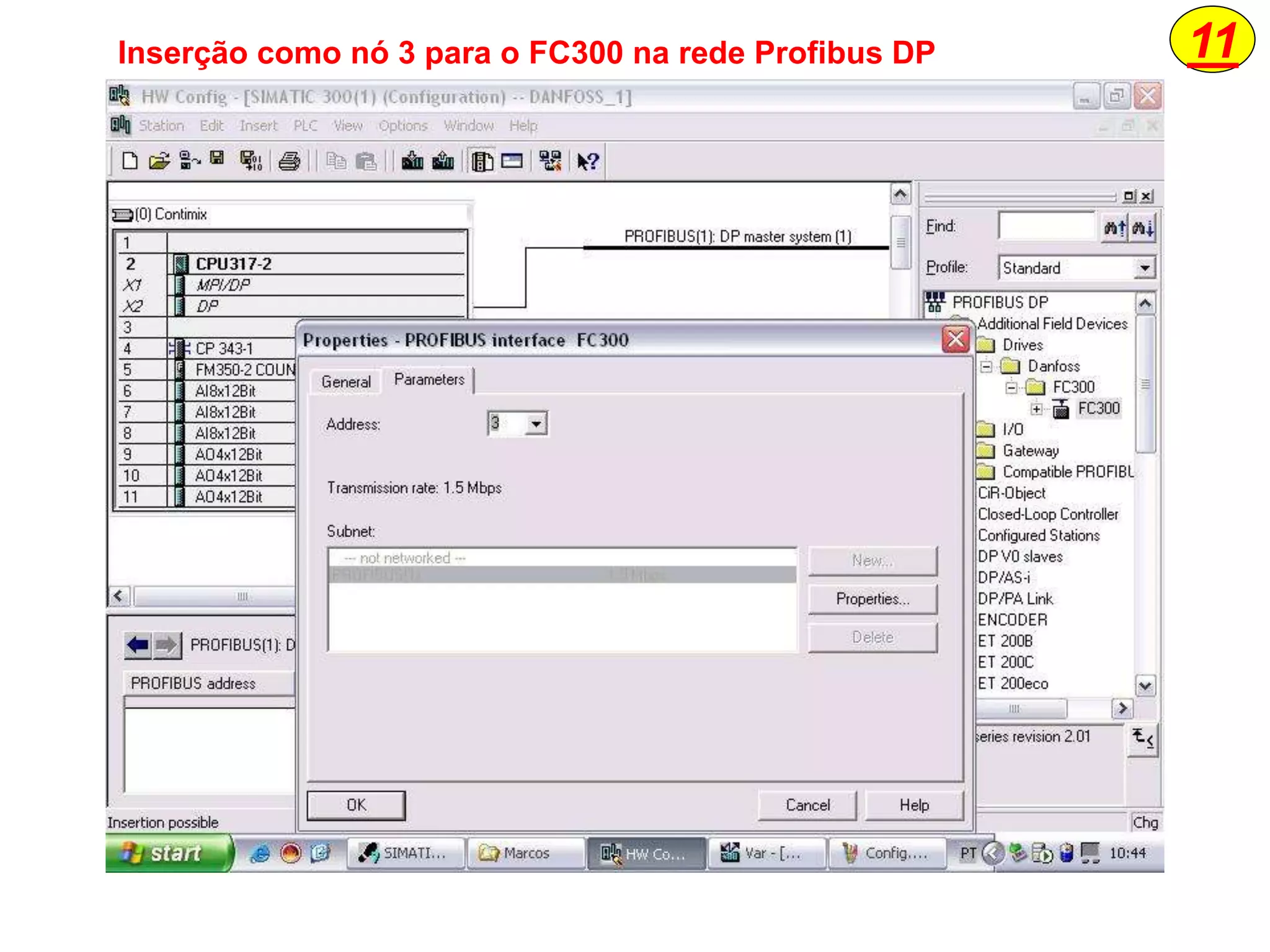Open the PLC menu
The height and width of the screenshot is (952, 1270).
[x=305, y=126]
